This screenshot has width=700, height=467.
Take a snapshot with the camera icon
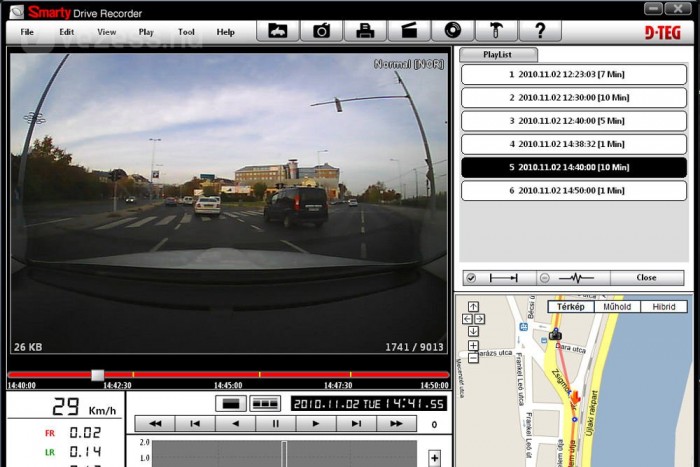point(322,31)
